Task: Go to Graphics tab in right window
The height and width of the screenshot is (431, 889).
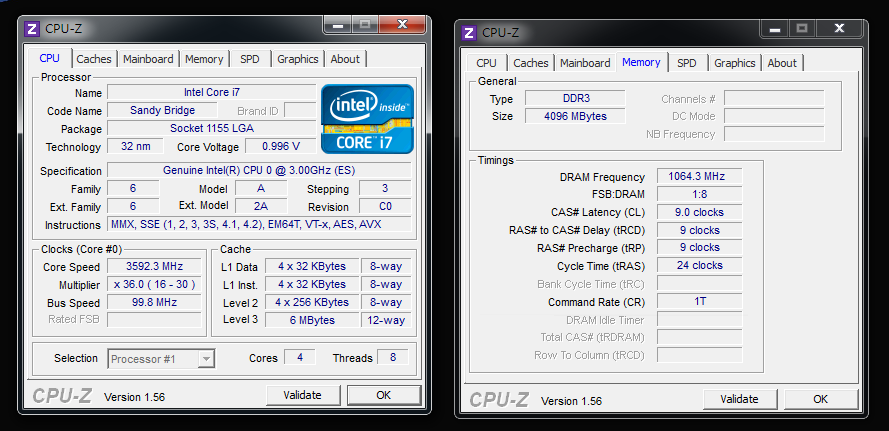Action: point(735,63)
